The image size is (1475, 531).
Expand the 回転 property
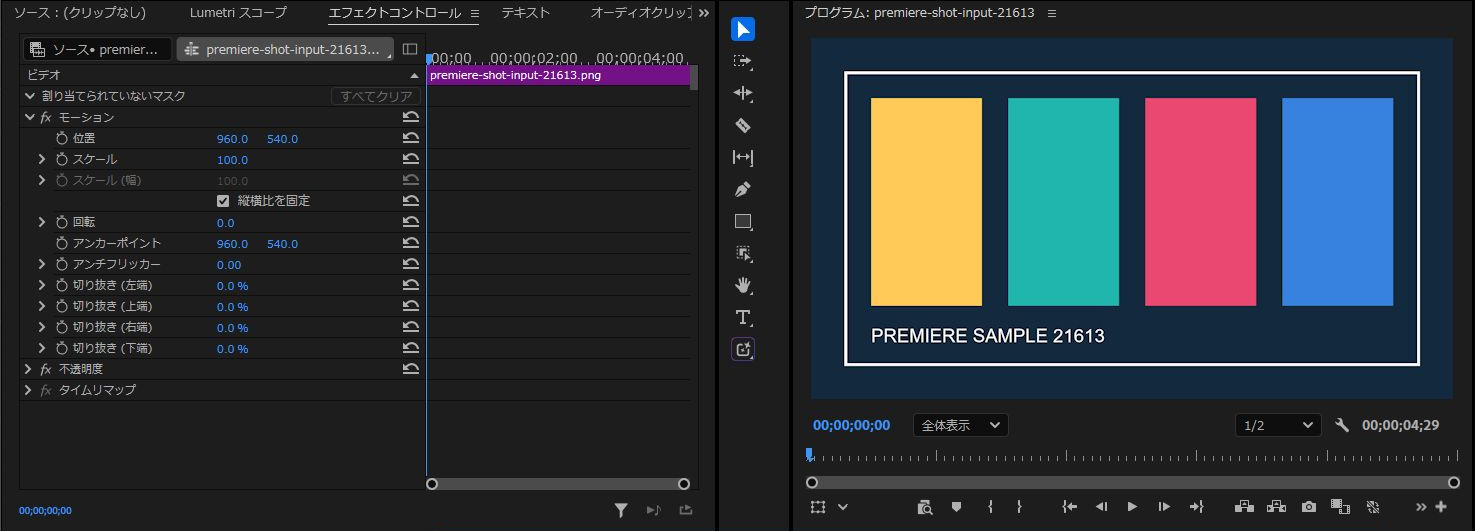(42, 223)
